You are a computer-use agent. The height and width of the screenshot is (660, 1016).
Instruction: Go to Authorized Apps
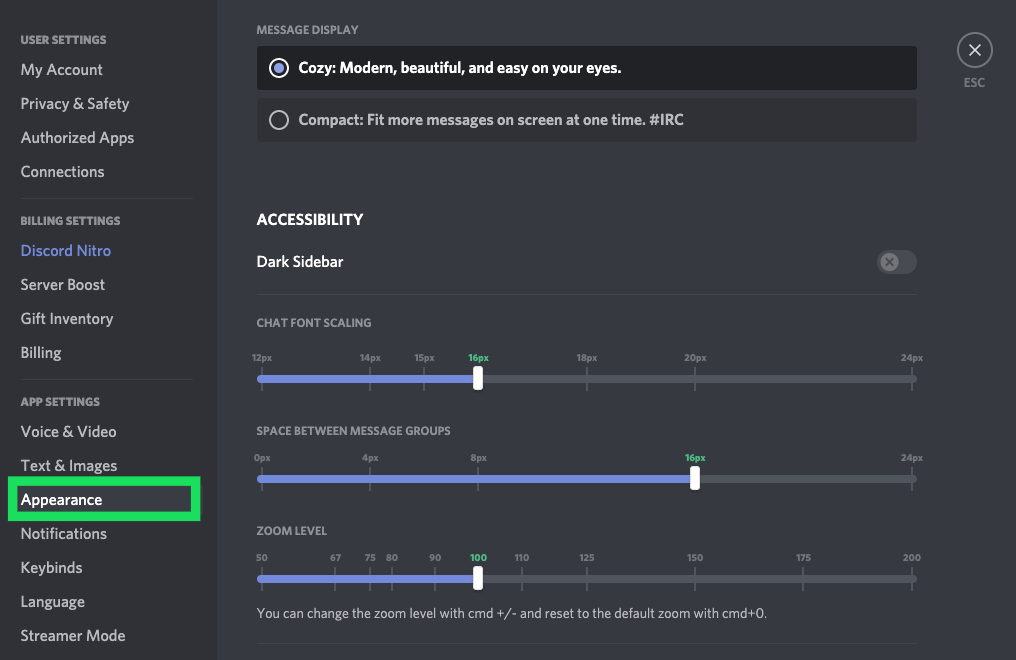point(77,138)
